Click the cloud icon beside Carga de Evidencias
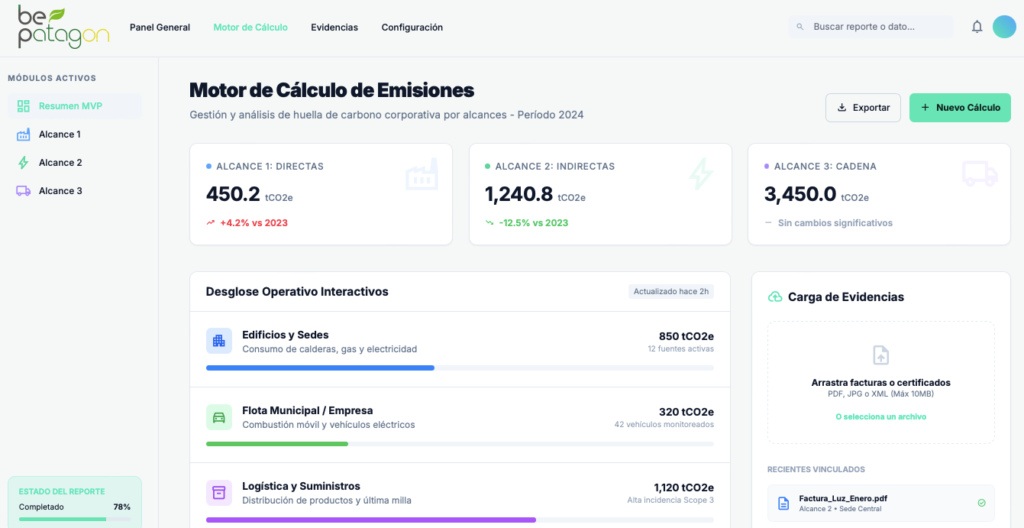 [775, 297]
